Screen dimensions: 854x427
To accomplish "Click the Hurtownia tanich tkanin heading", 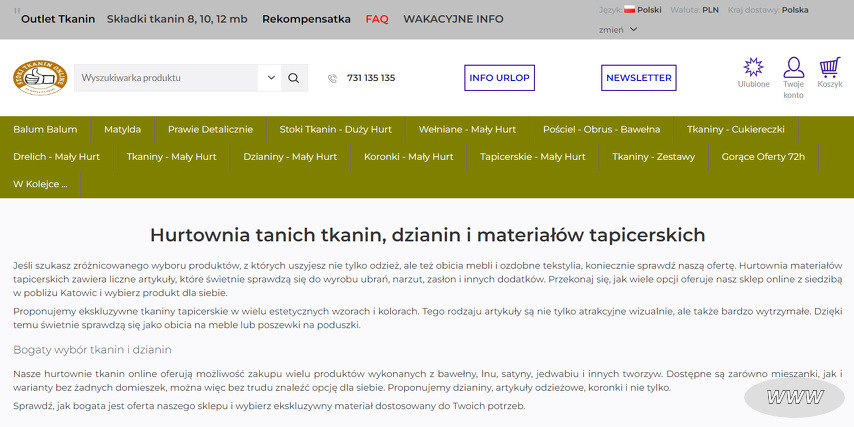I will [428, 235].
